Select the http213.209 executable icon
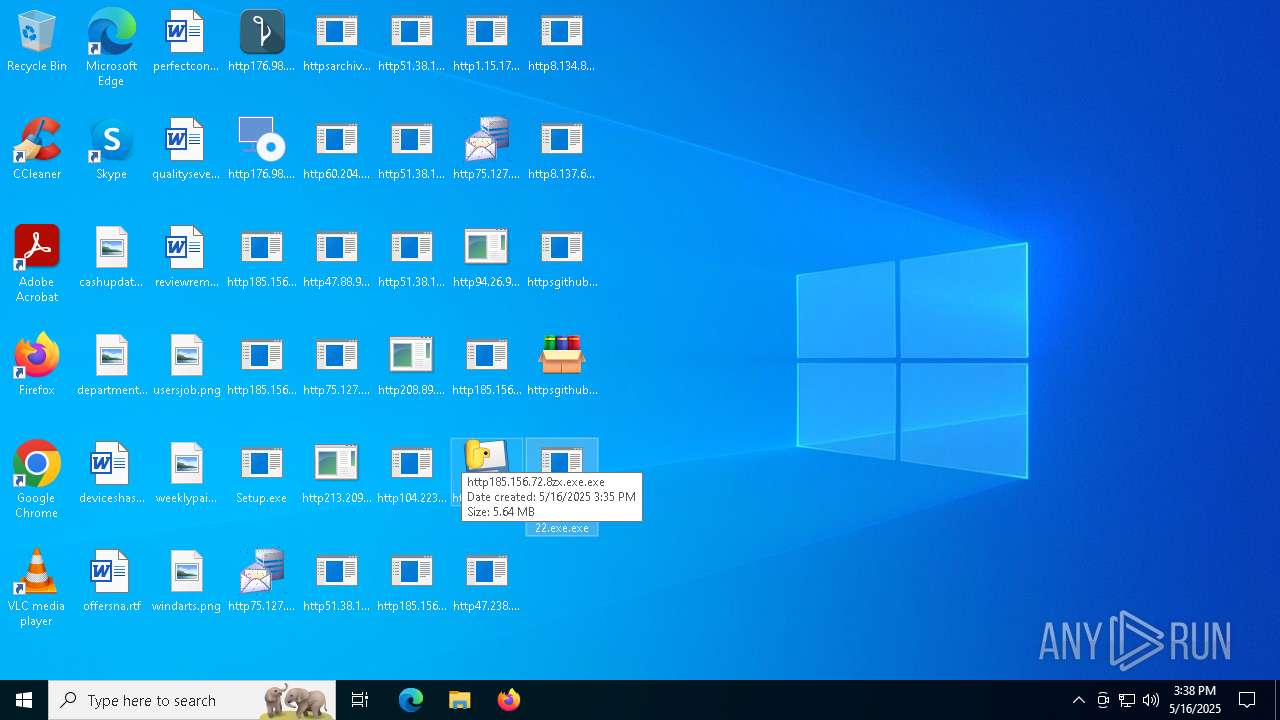This screenshot has height=720, width=1280. (336, 474)
